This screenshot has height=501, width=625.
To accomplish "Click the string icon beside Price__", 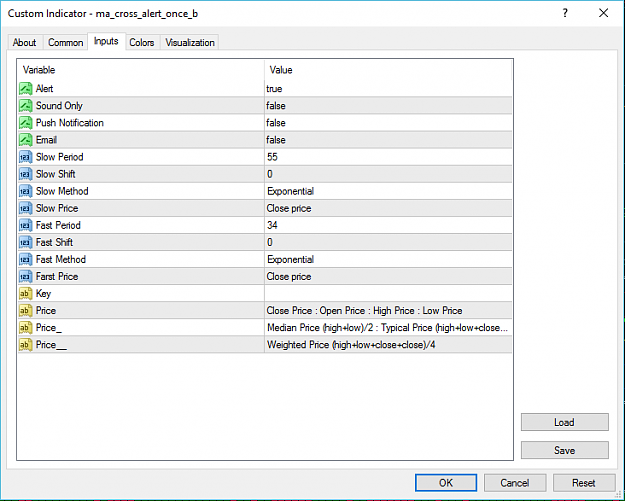I will click(x=26, y=345).
